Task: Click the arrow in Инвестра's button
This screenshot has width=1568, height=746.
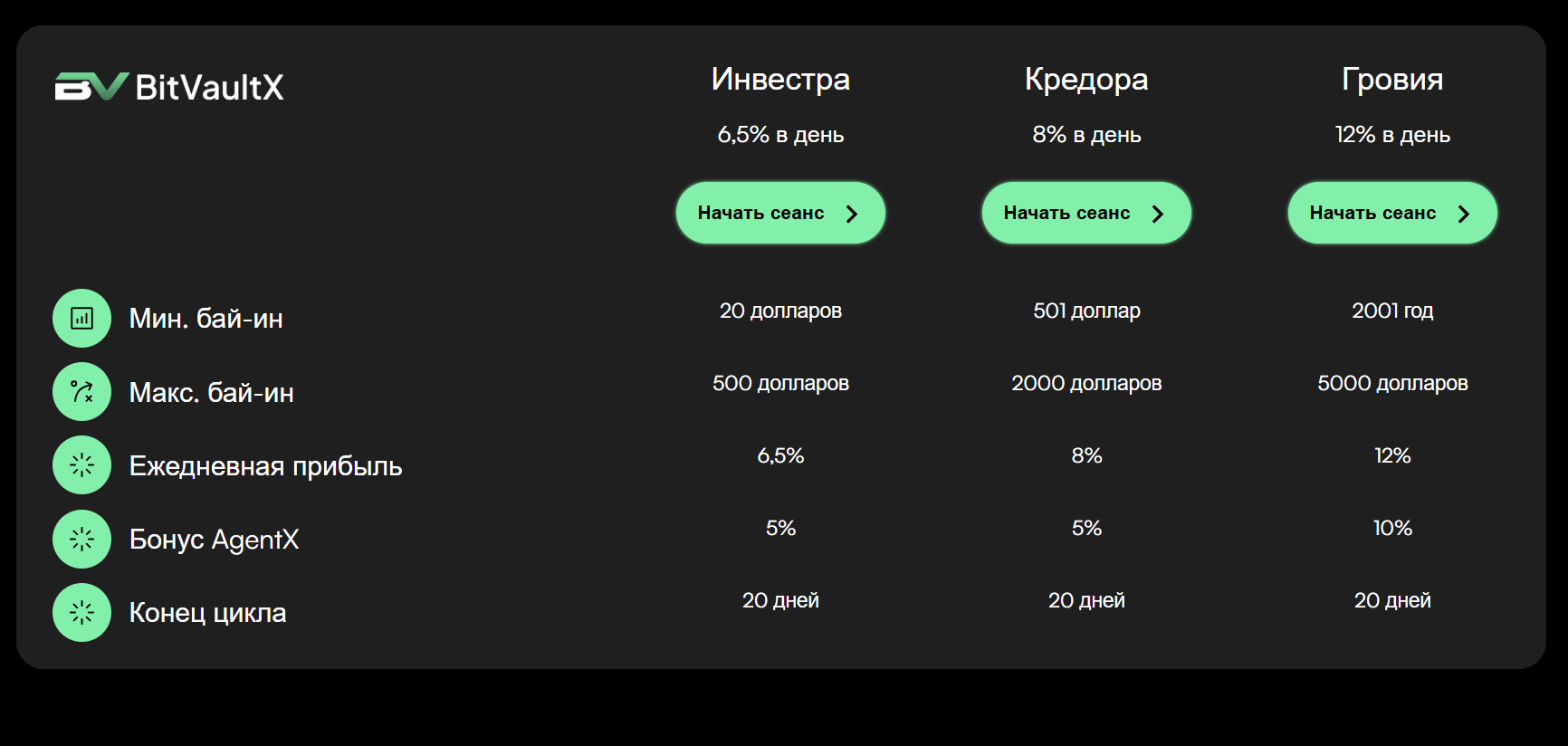Action: tap(852, 214)
